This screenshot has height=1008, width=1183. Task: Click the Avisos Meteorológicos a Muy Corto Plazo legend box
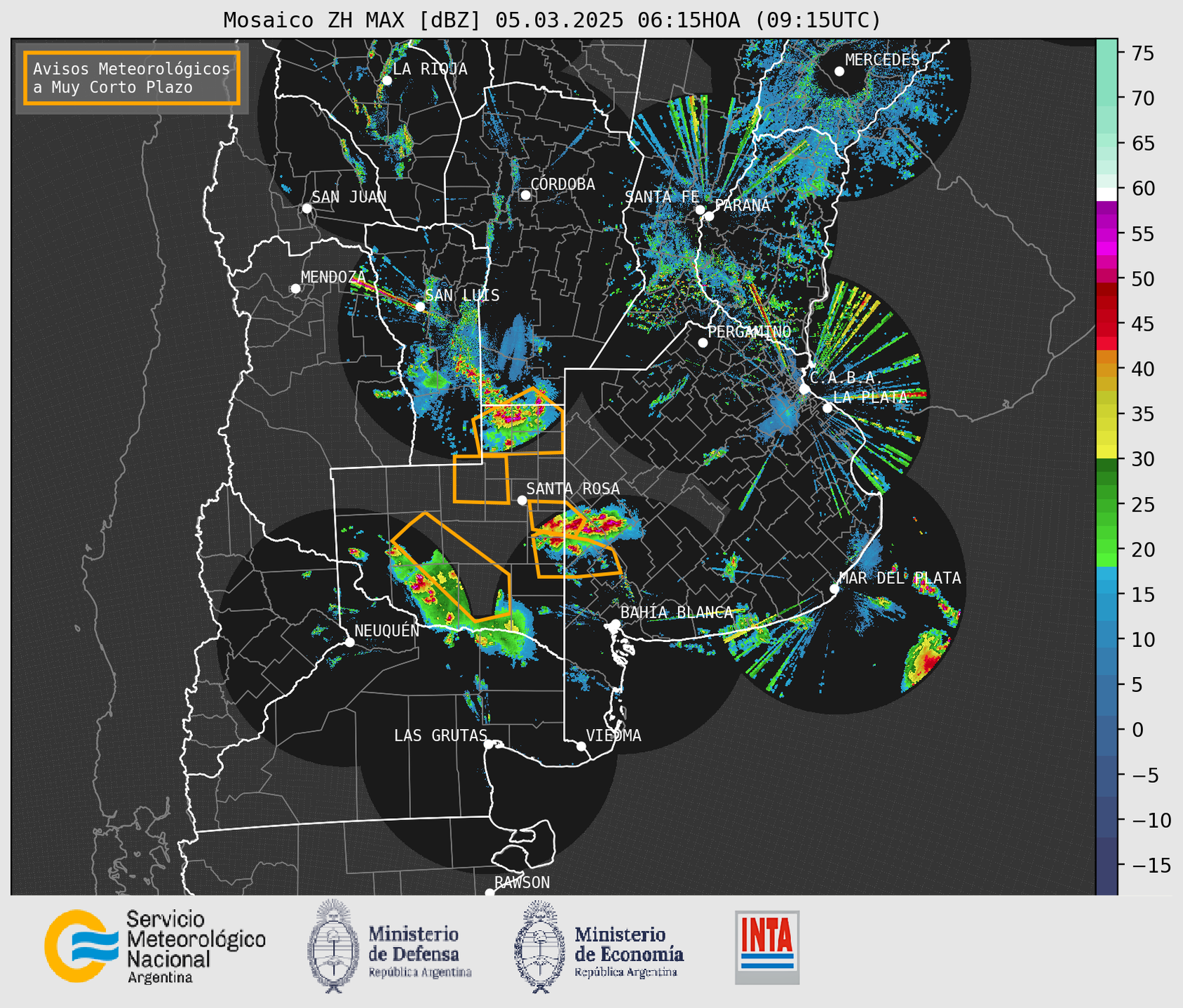click(x=132, y=78)
